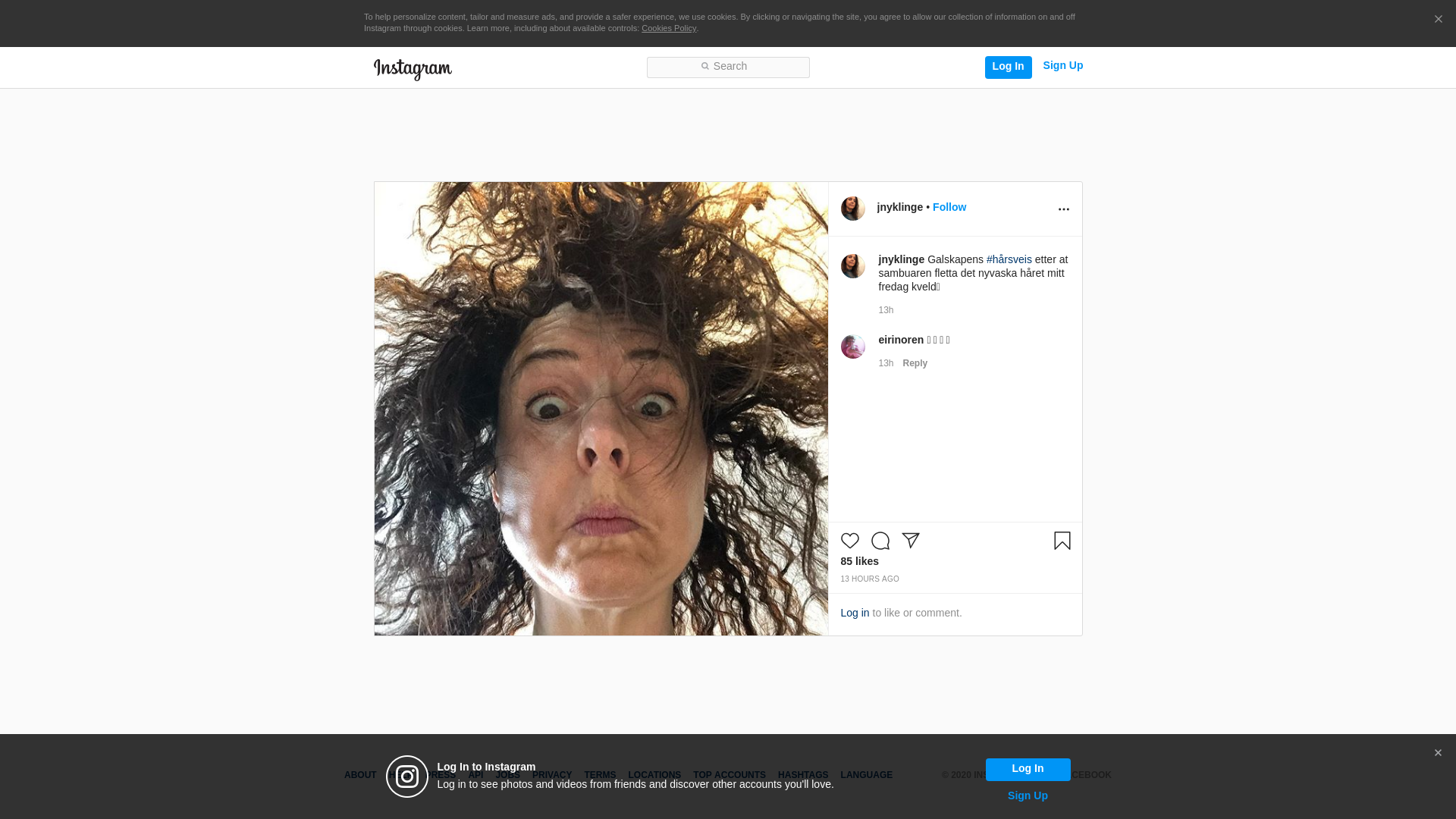Open jnyklinge username in the caption

click(x=901, y=259)
